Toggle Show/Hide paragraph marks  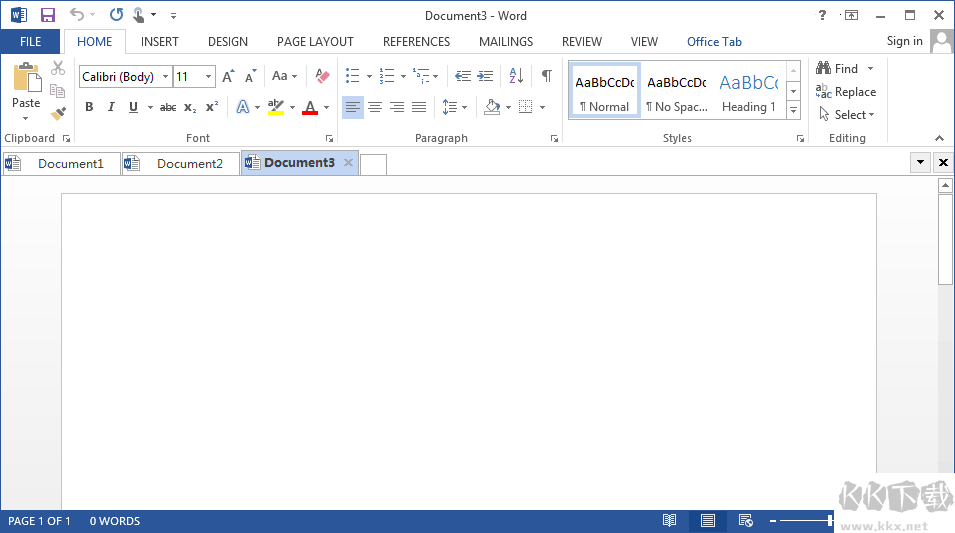click(x=546, y=76)
